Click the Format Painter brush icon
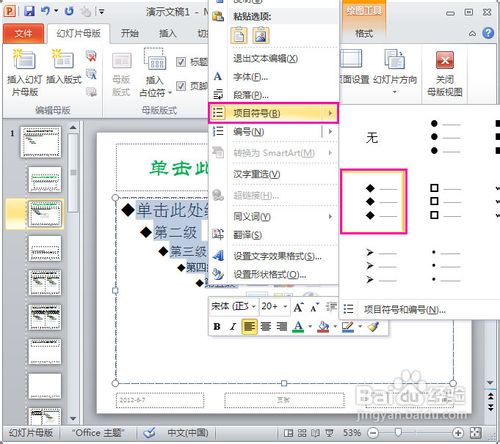 point(374,326)
